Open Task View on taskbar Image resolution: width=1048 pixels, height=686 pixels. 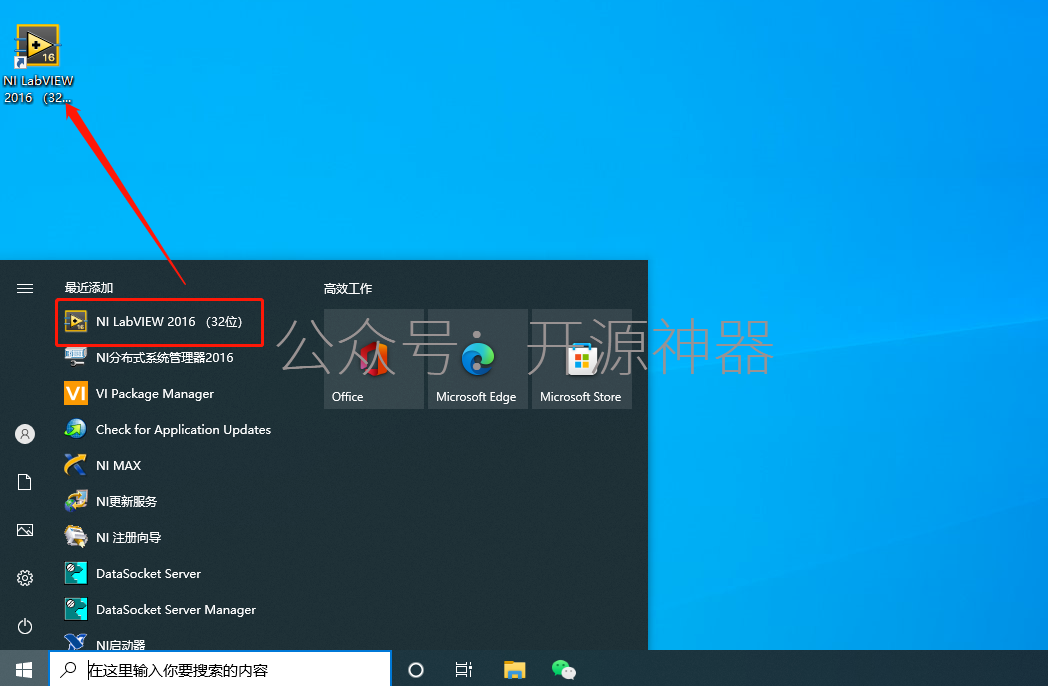[464, 669]
